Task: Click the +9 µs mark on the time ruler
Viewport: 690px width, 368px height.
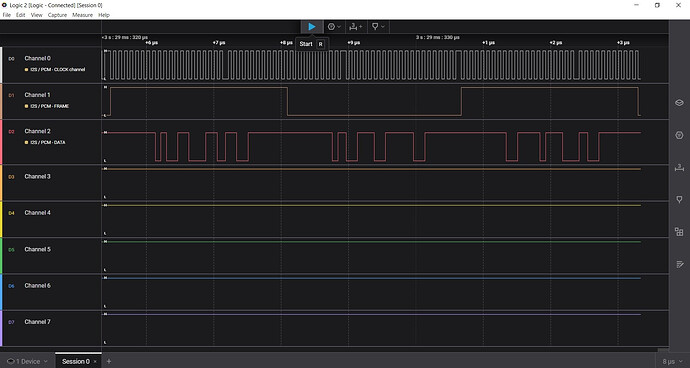Action: point(353,43)
